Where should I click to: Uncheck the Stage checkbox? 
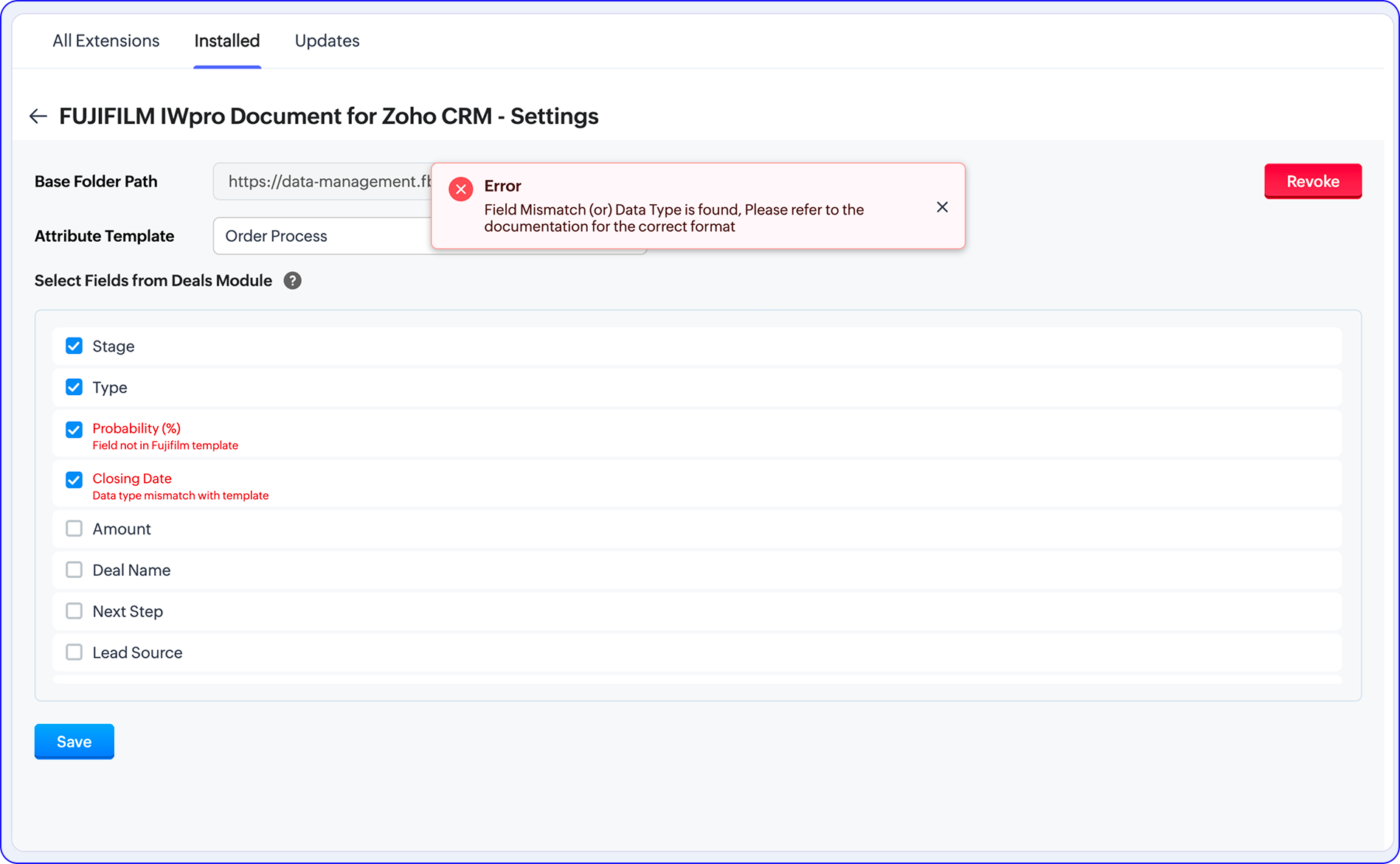click(74, 346)
